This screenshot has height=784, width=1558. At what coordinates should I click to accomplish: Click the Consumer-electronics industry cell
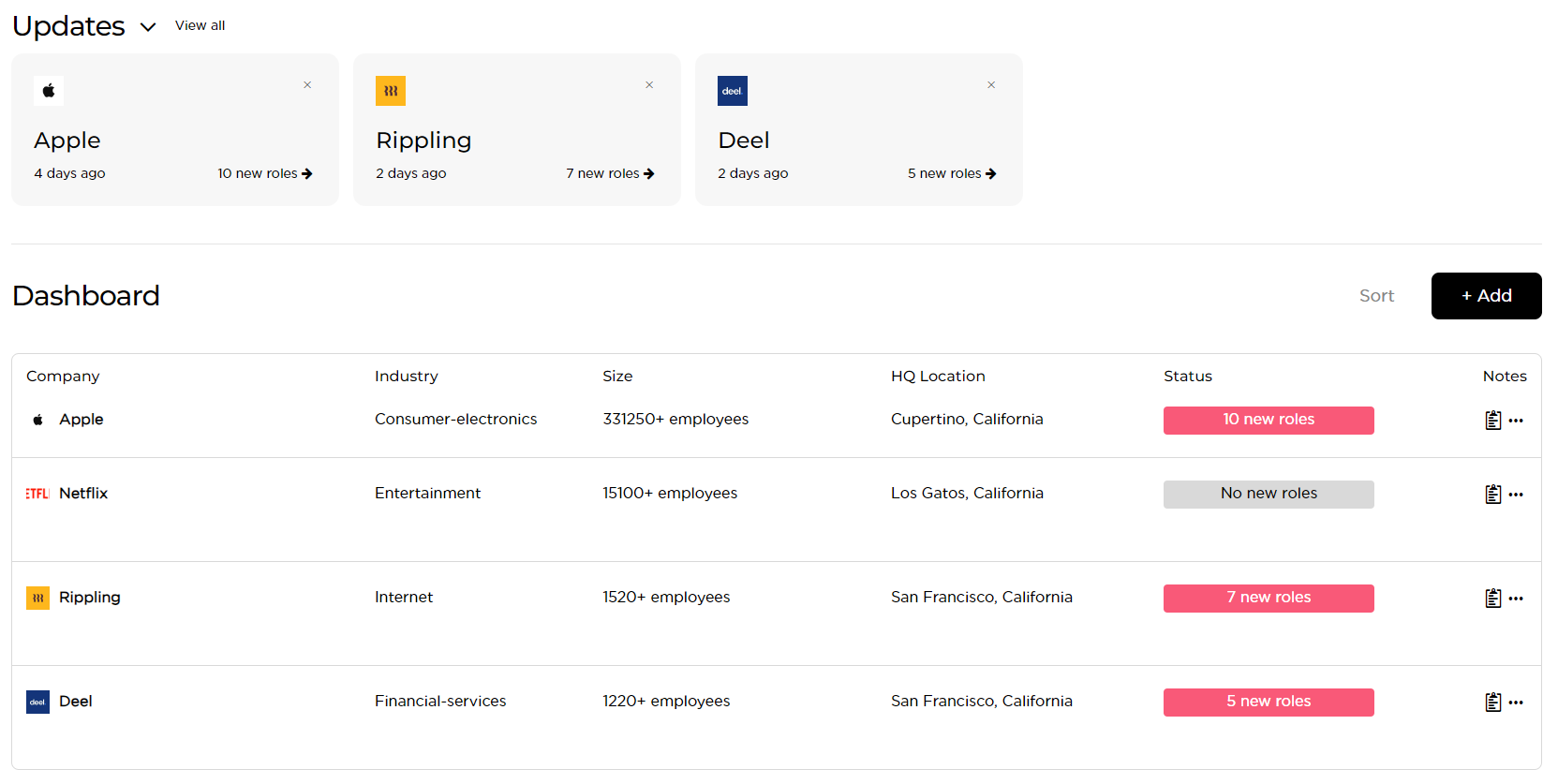click(x=456, y=420)
